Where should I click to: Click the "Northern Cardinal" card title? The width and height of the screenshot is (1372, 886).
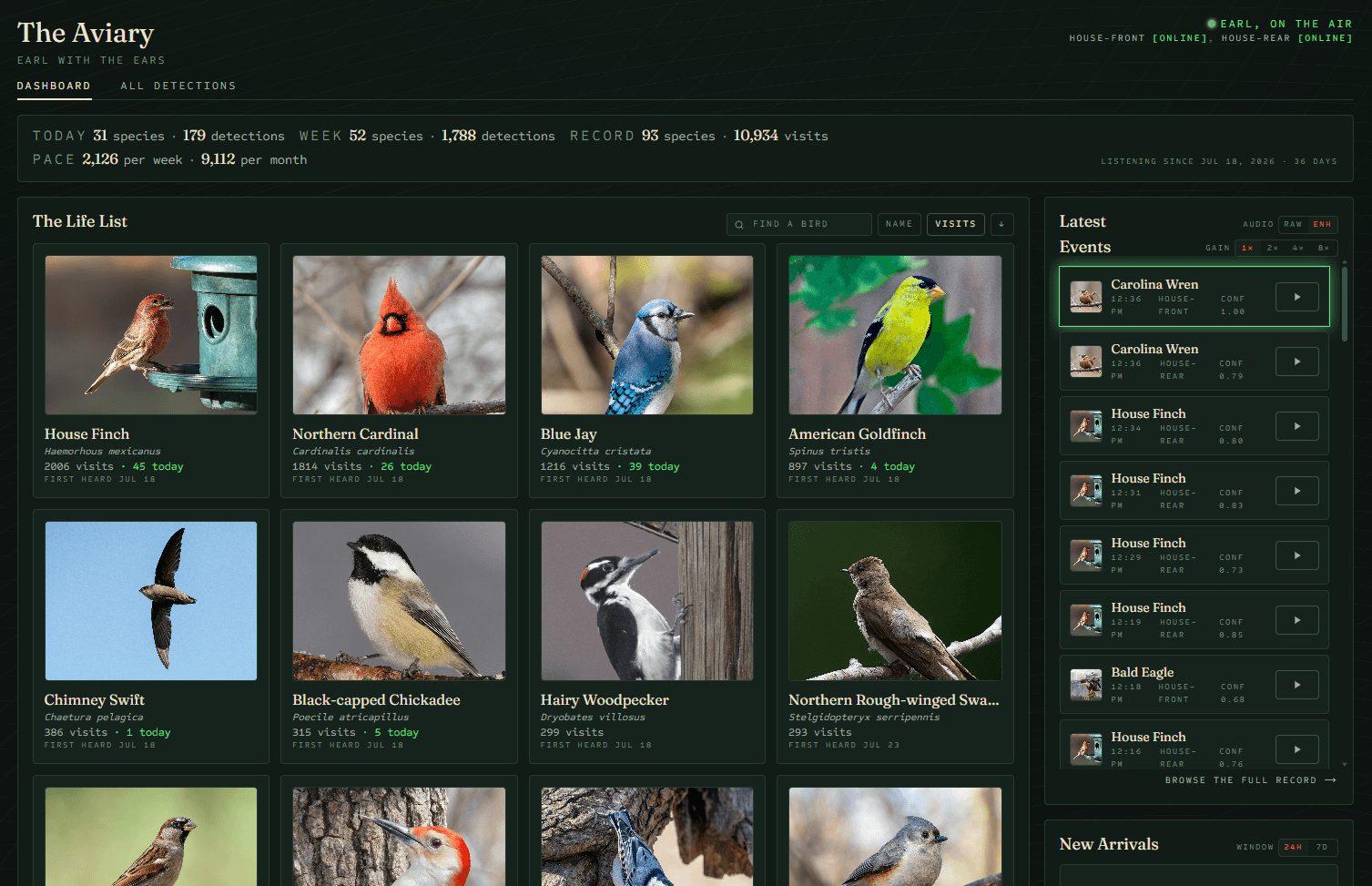355,434
